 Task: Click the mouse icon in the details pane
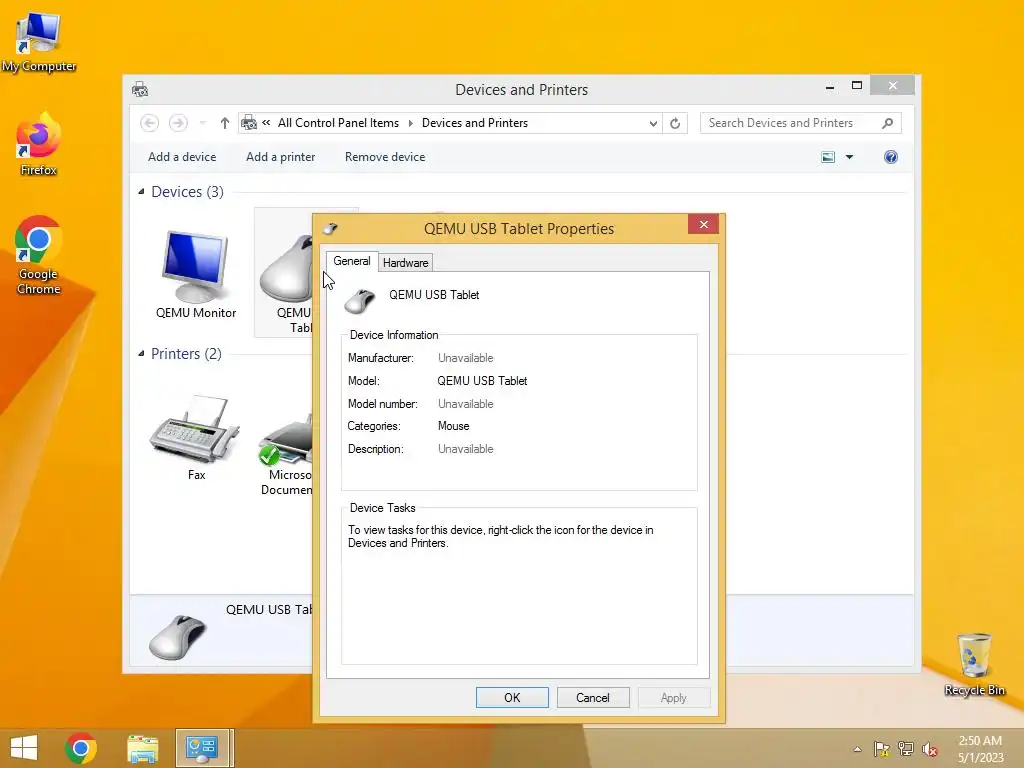point(177,637)
